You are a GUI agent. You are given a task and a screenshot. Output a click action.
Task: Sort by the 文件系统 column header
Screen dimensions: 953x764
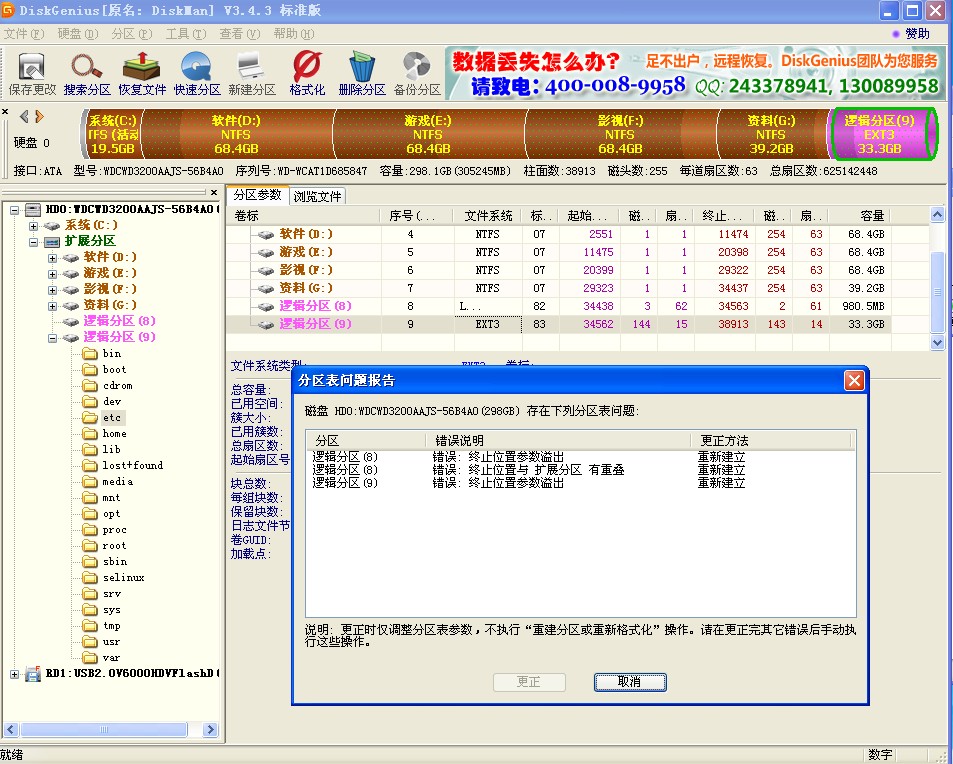click(488, 216)
